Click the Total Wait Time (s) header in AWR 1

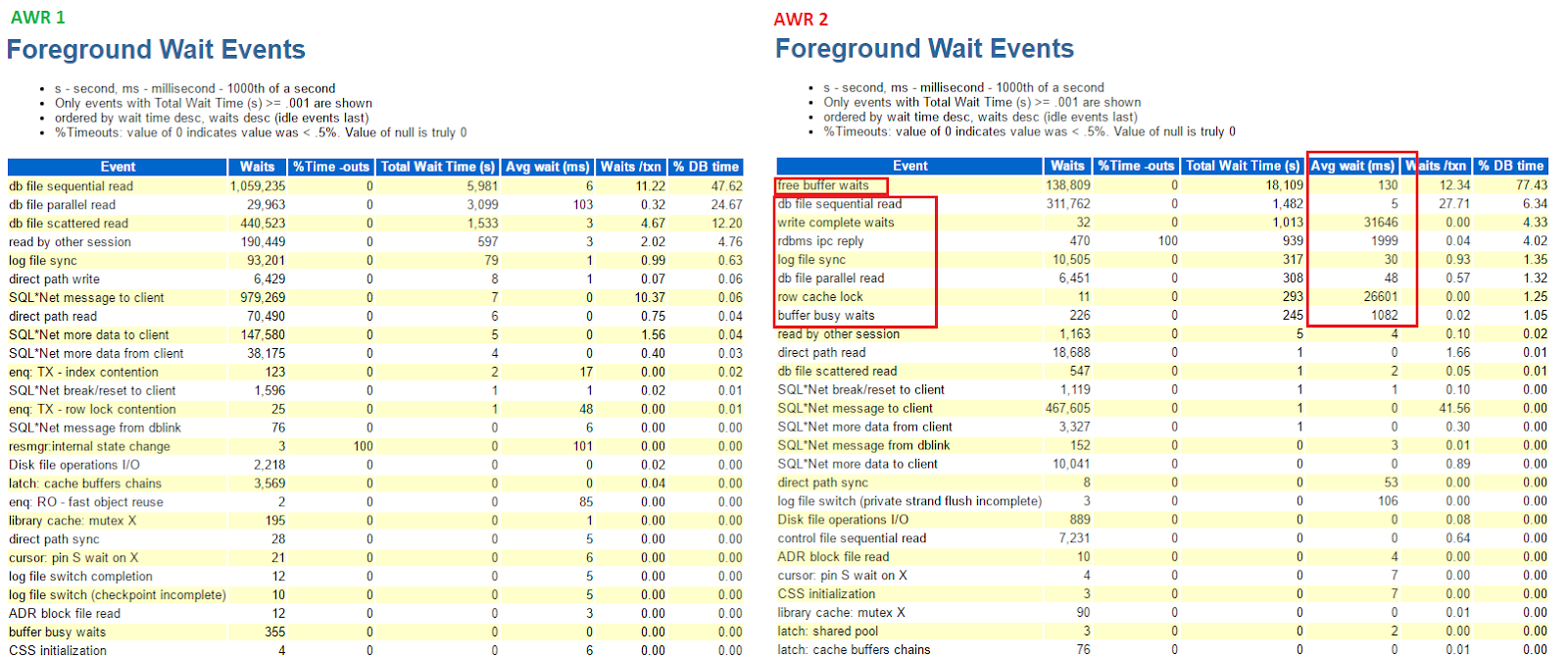[x=438, y=167]
